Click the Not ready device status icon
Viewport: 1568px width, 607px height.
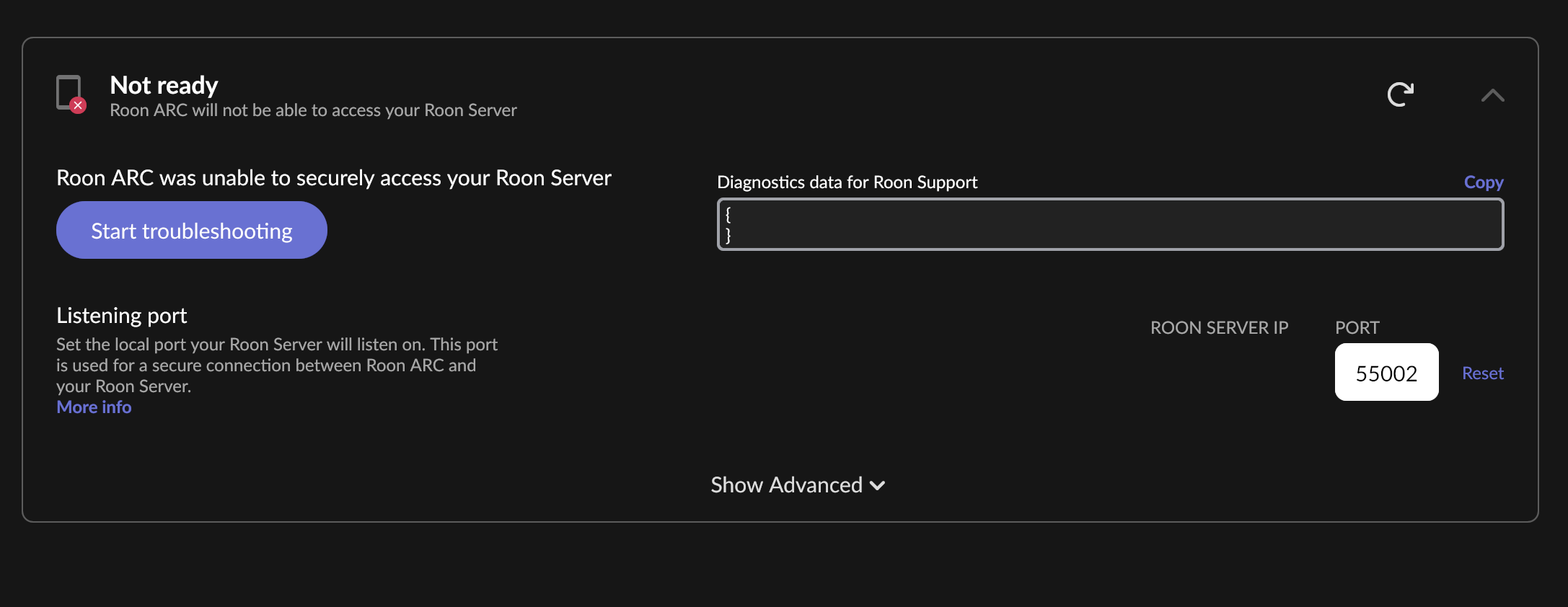pos(71,94)
